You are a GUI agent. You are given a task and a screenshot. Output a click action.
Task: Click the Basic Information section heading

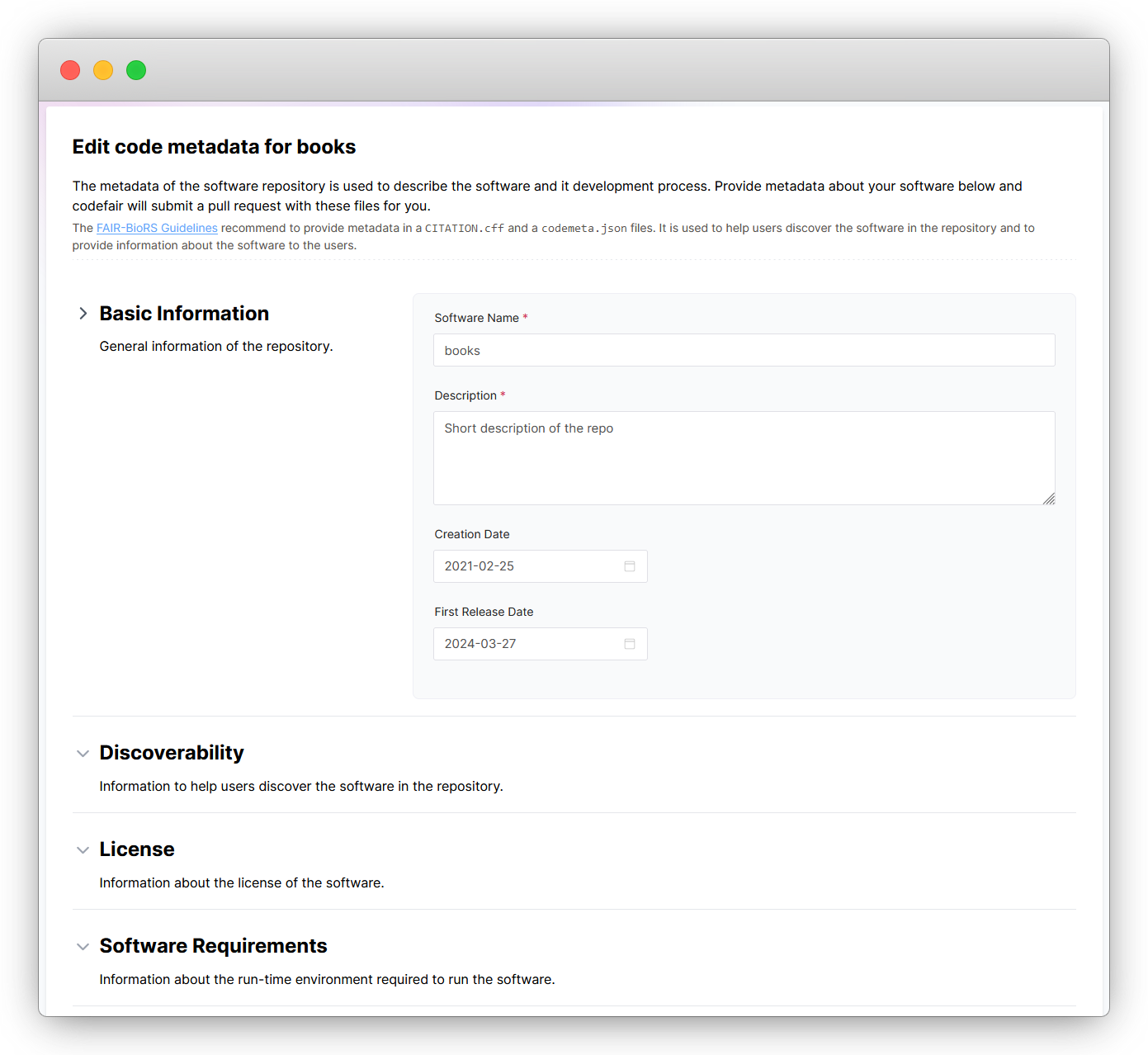184,314
